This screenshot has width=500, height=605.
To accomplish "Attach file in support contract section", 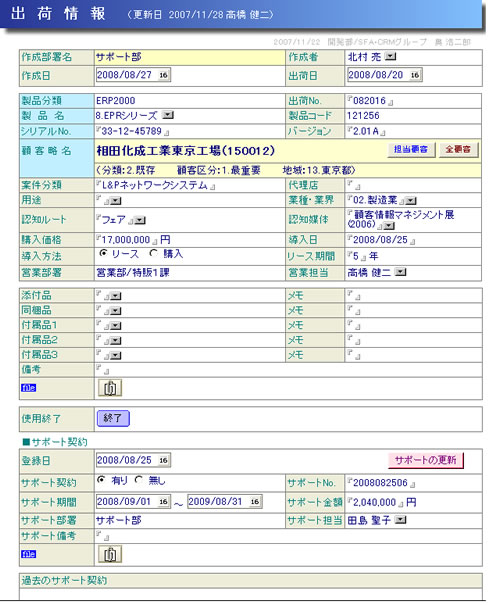I will point(110,554).
